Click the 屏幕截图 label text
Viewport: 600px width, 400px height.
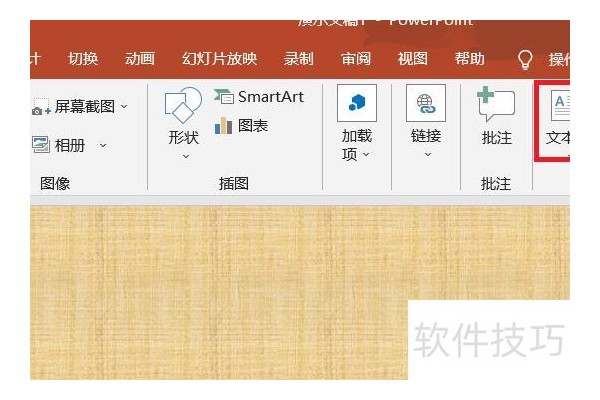[x=85, y=106]
